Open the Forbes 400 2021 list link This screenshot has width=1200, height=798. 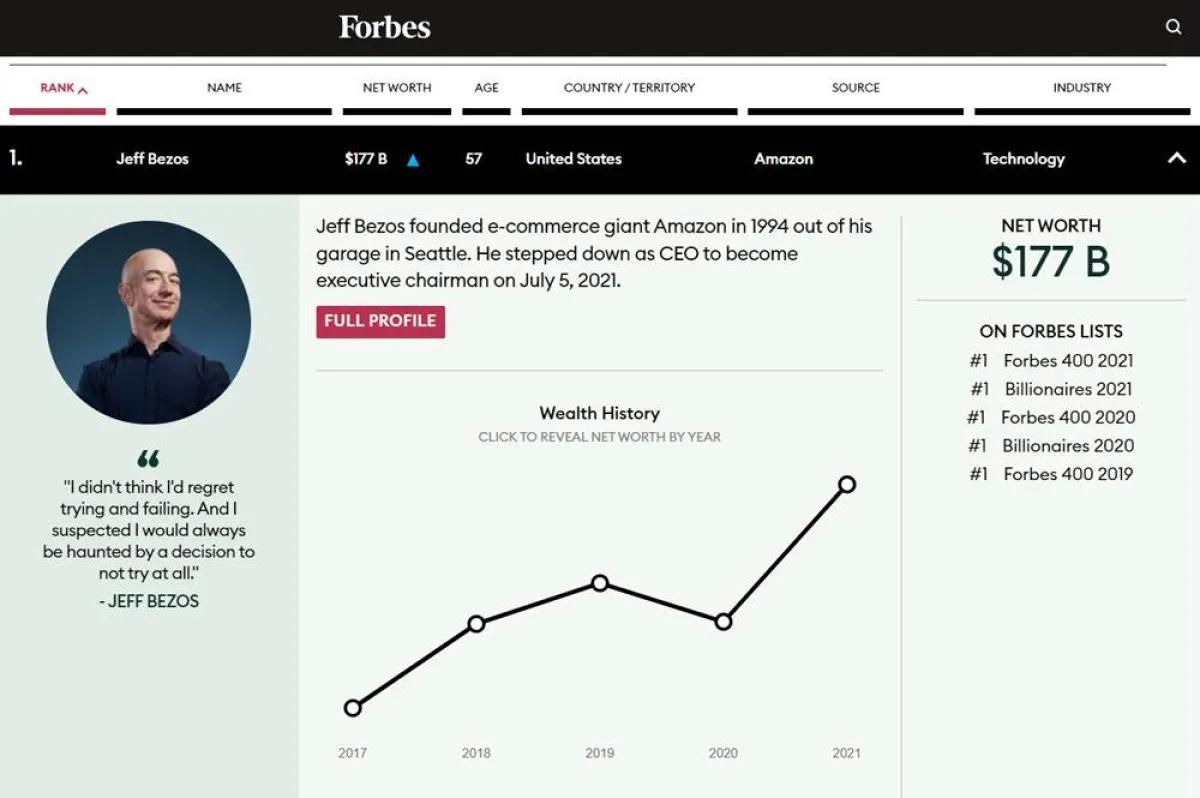click(x=1068, y=361)
